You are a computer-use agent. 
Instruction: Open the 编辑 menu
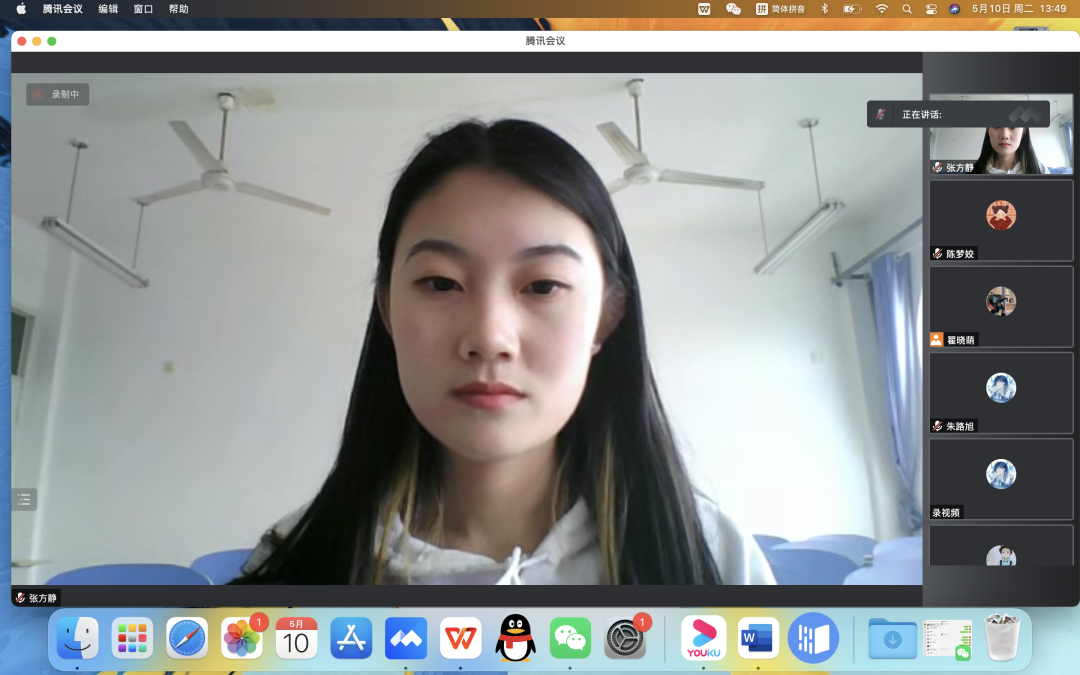pyautogui.click(x=108, y=9)
